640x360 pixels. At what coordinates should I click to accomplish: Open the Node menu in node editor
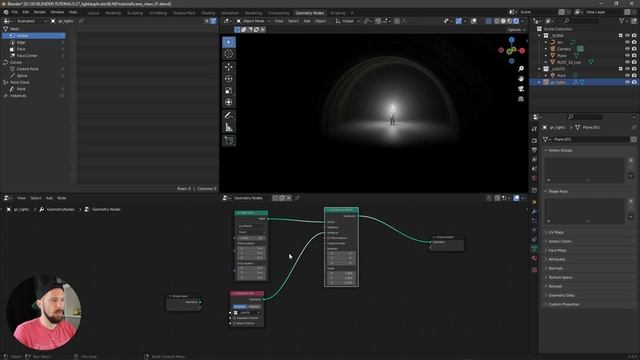click(x=62, y=198)
